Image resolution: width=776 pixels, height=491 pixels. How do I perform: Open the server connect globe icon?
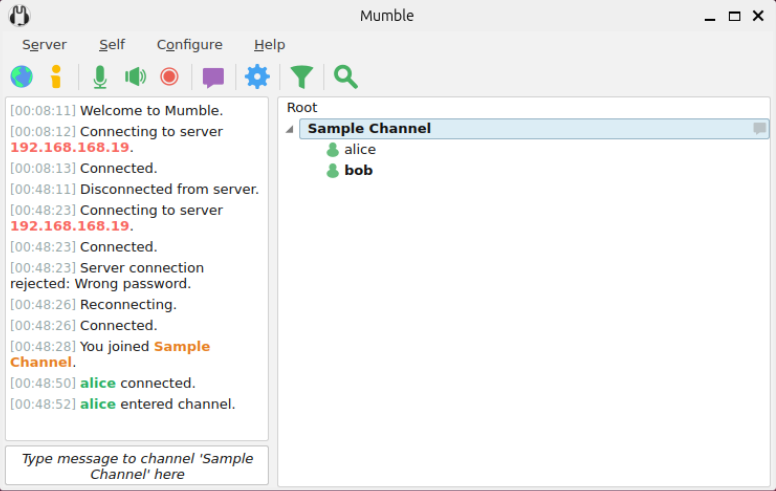tap(22, 77)
